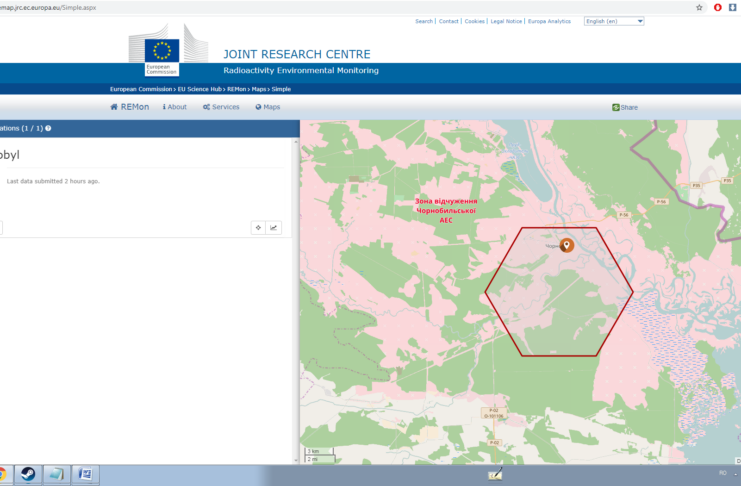Click the European Commission breadcrumb
Image resolution: width=741 pixels, height=486 pixels.
coord(141,89)
